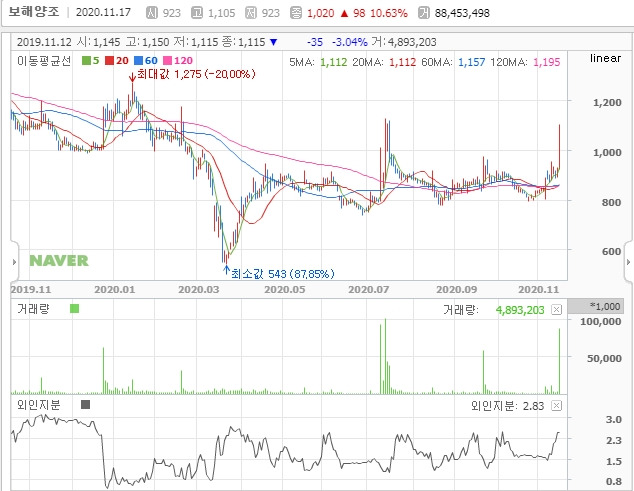
Task: Click the 시 opening price icon
Action: click(152, 13)
